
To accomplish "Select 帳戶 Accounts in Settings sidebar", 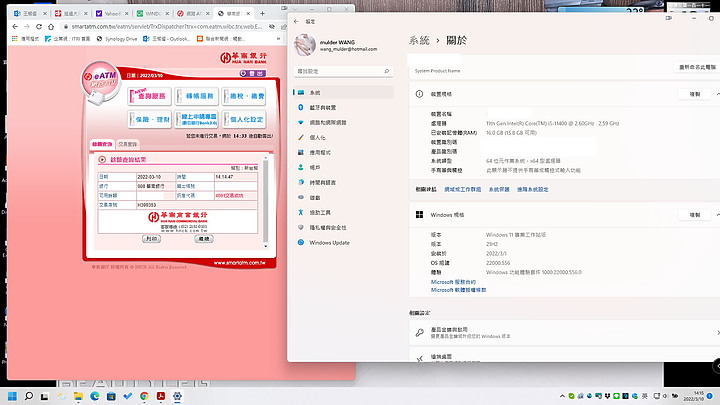I will [343, 168].
